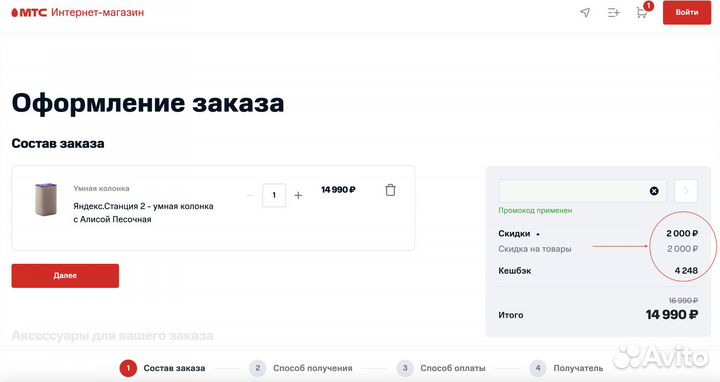The height and width of the screenshot is (382, 720).
Task: Click the crossed-out 16 990 ₽ old price
Action: (683, 300)
